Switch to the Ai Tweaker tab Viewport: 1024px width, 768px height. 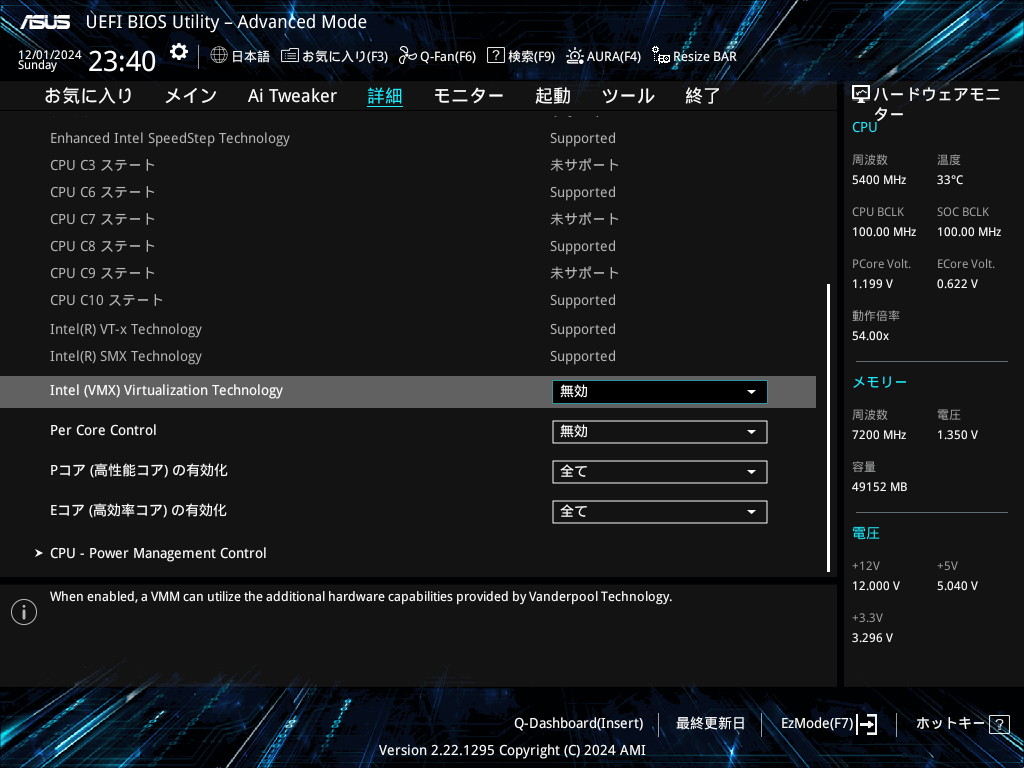292,95
